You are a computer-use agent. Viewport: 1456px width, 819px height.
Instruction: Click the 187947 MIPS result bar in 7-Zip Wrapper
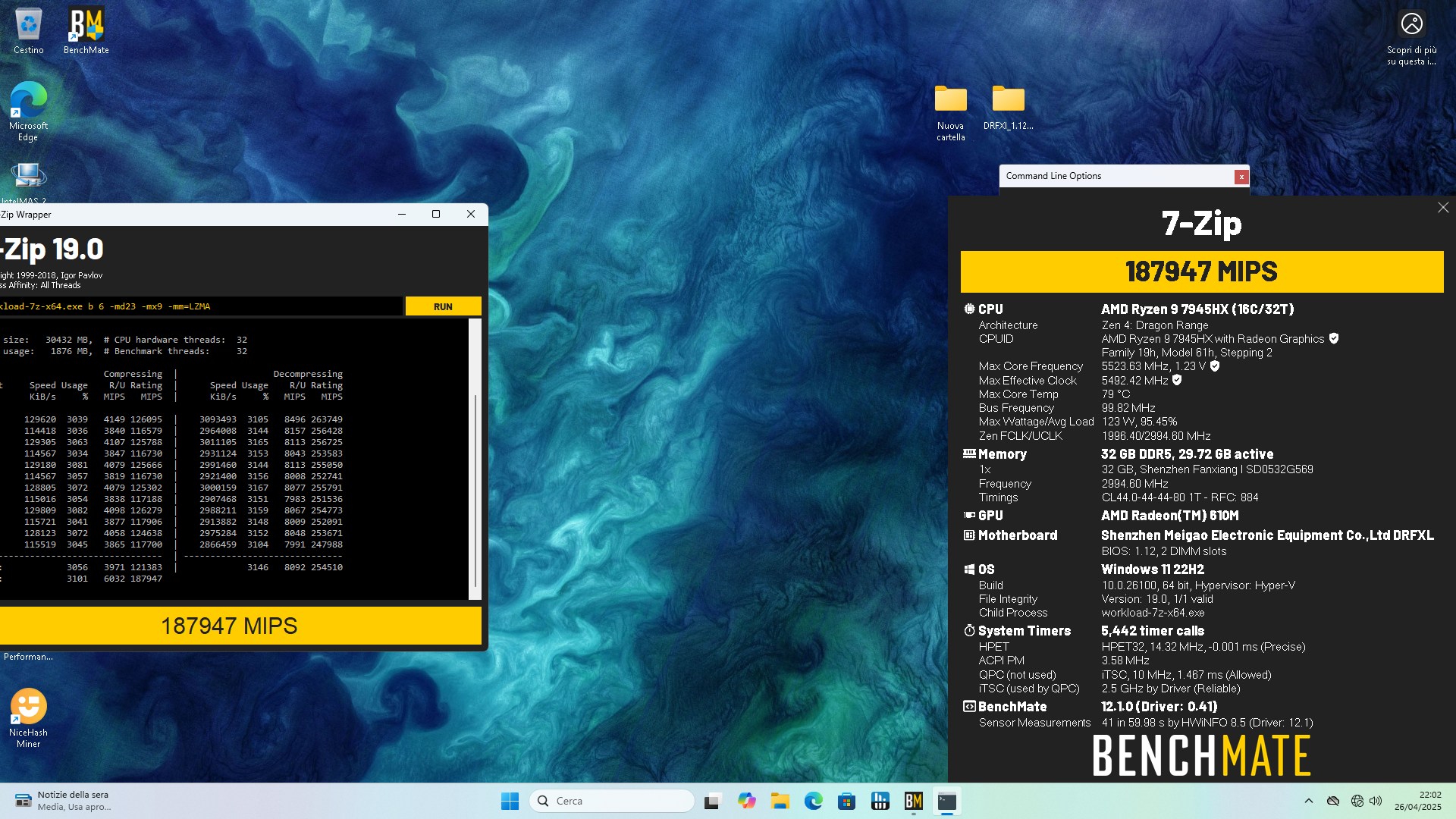pyautogui.click(x=240, y=626)
